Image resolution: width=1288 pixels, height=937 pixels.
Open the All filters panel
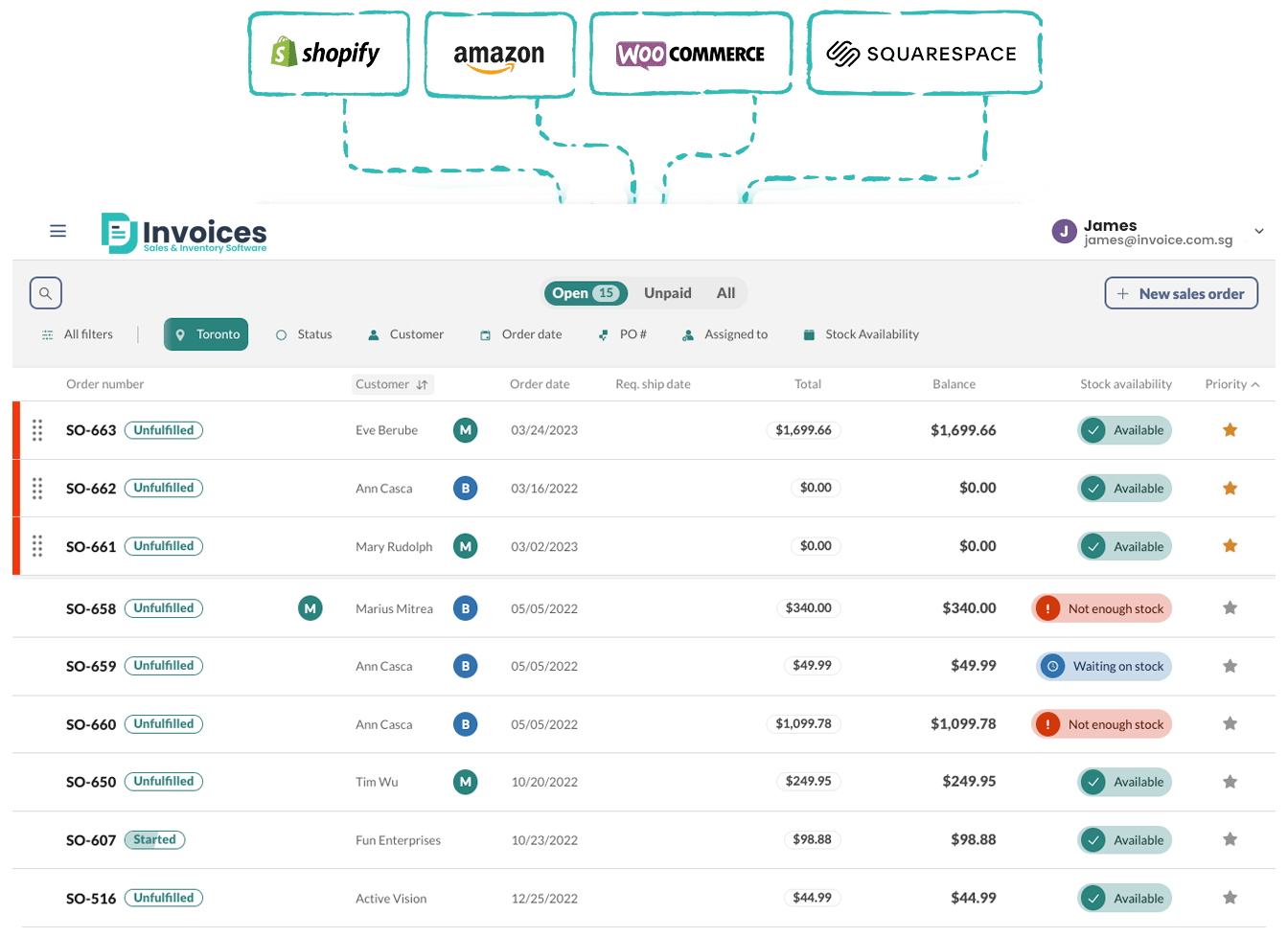pyautogui.click(x=78, y=334)
